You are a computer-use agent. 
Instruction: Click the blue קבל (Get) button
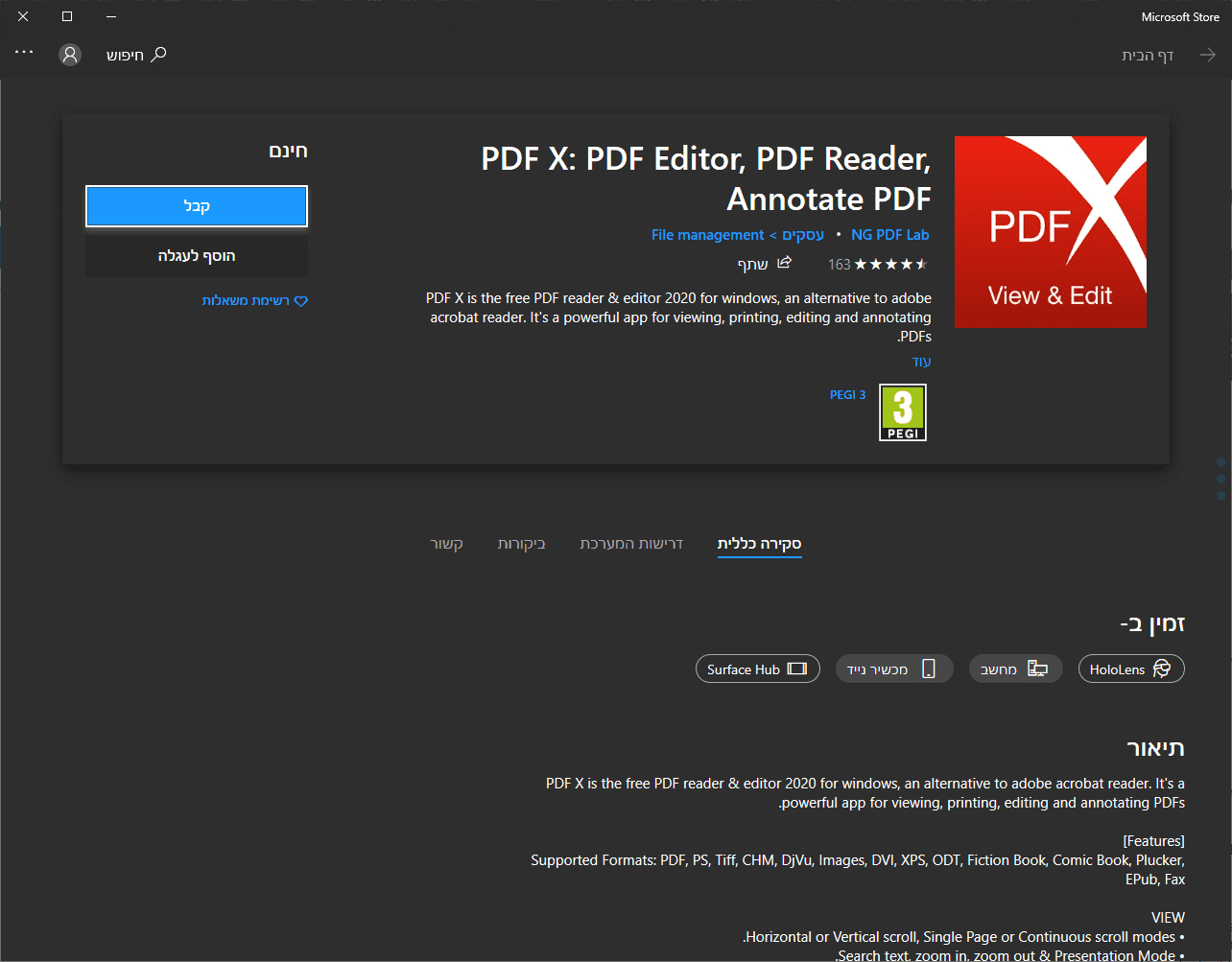(197, 206)
